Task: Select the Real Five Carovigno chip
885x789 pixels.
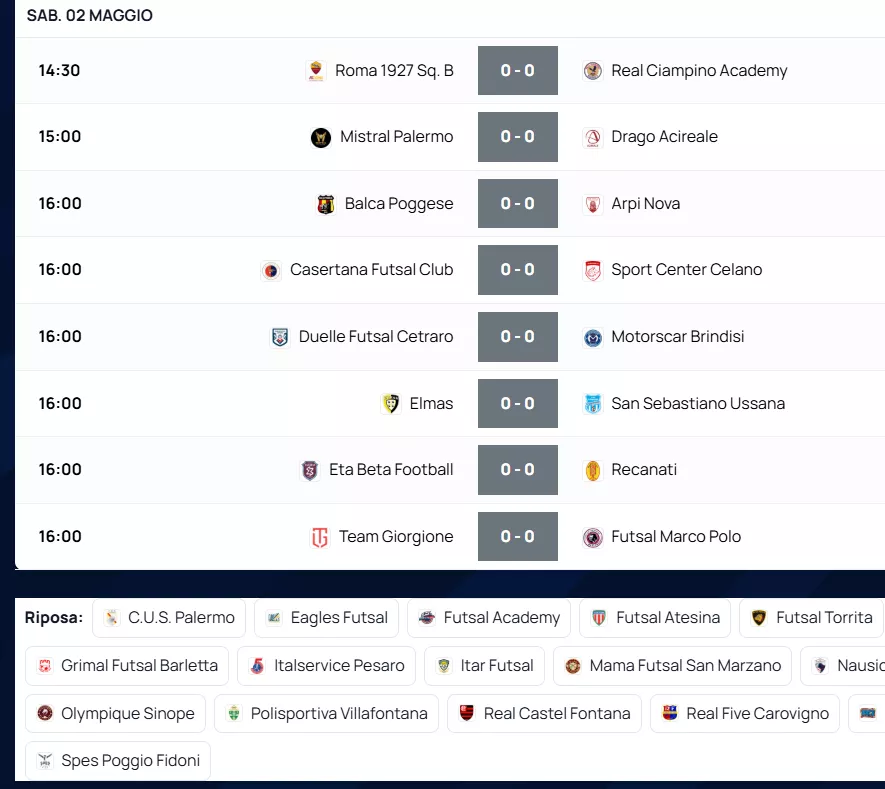Action: point(745,714)
